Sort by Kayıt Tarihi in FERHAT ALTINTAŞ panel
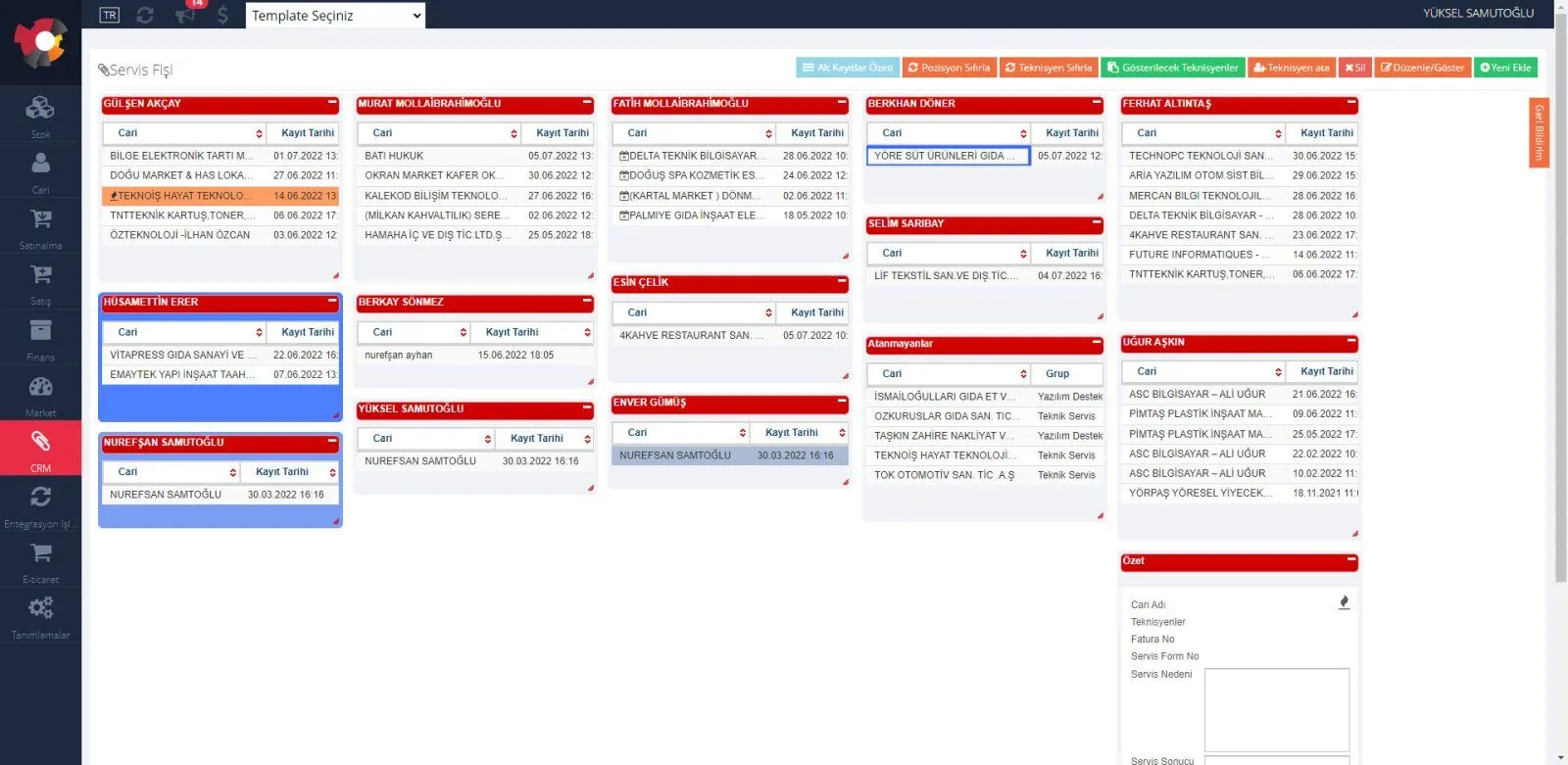This screenshot has width=1568, height=765. 1322,133
